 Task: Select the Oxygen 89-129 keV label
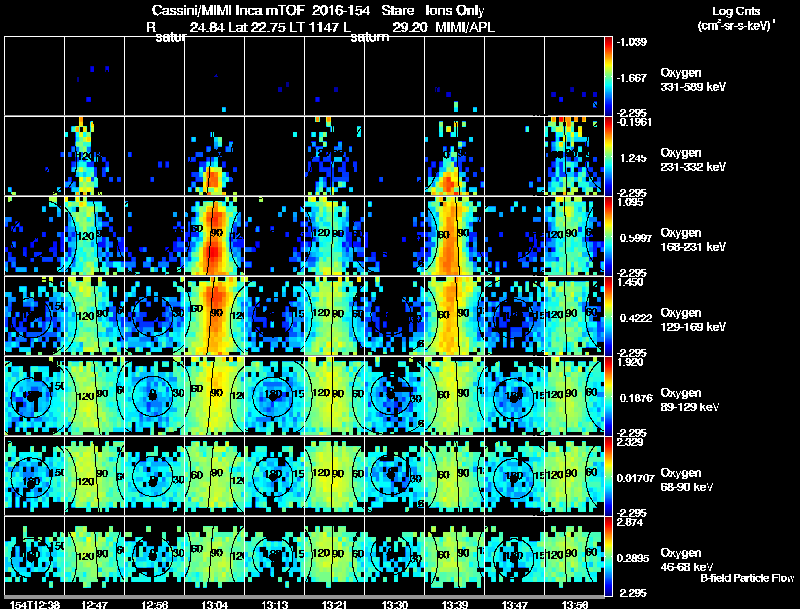(690, 400)
